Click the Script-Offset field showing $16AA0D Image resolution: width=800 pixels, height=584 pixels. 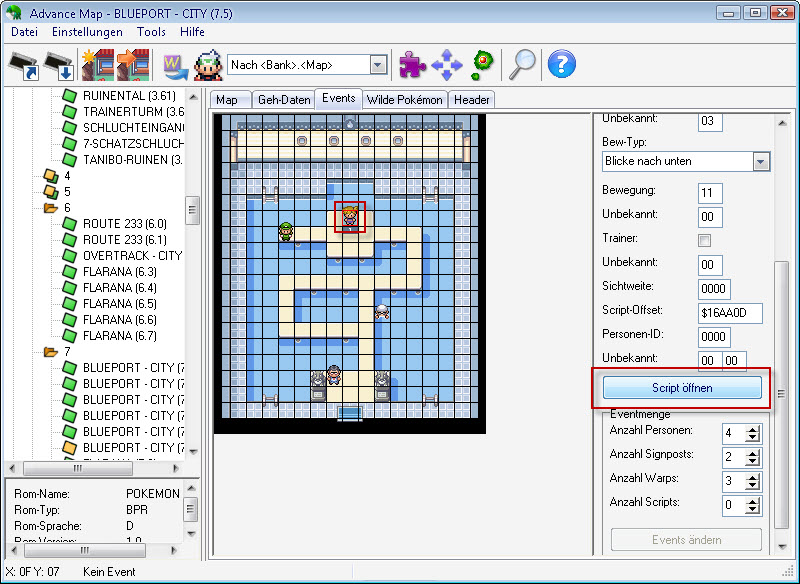(730, 313)
